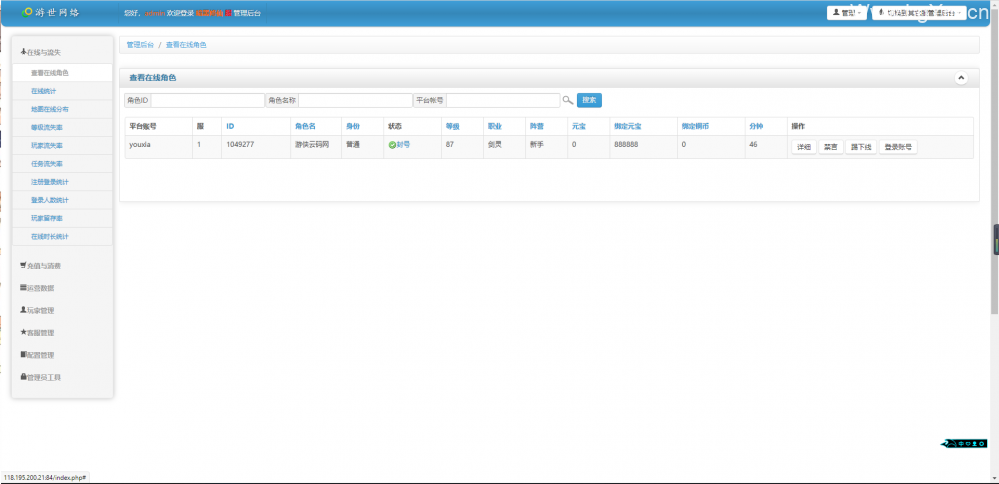Click the 踢下线 button for youxia

click(x=861, y=147)
